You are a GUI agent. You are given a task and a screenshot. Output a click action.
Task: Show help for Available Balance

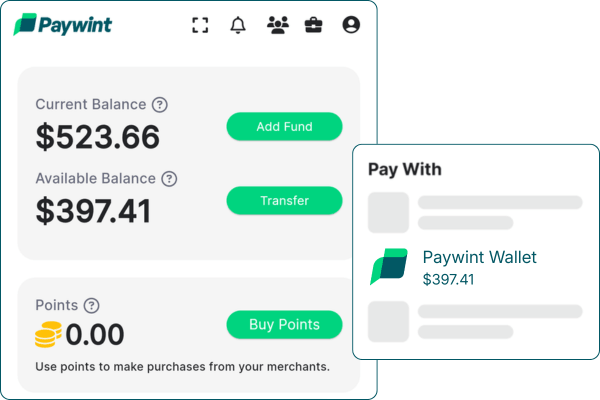(169, 179)
